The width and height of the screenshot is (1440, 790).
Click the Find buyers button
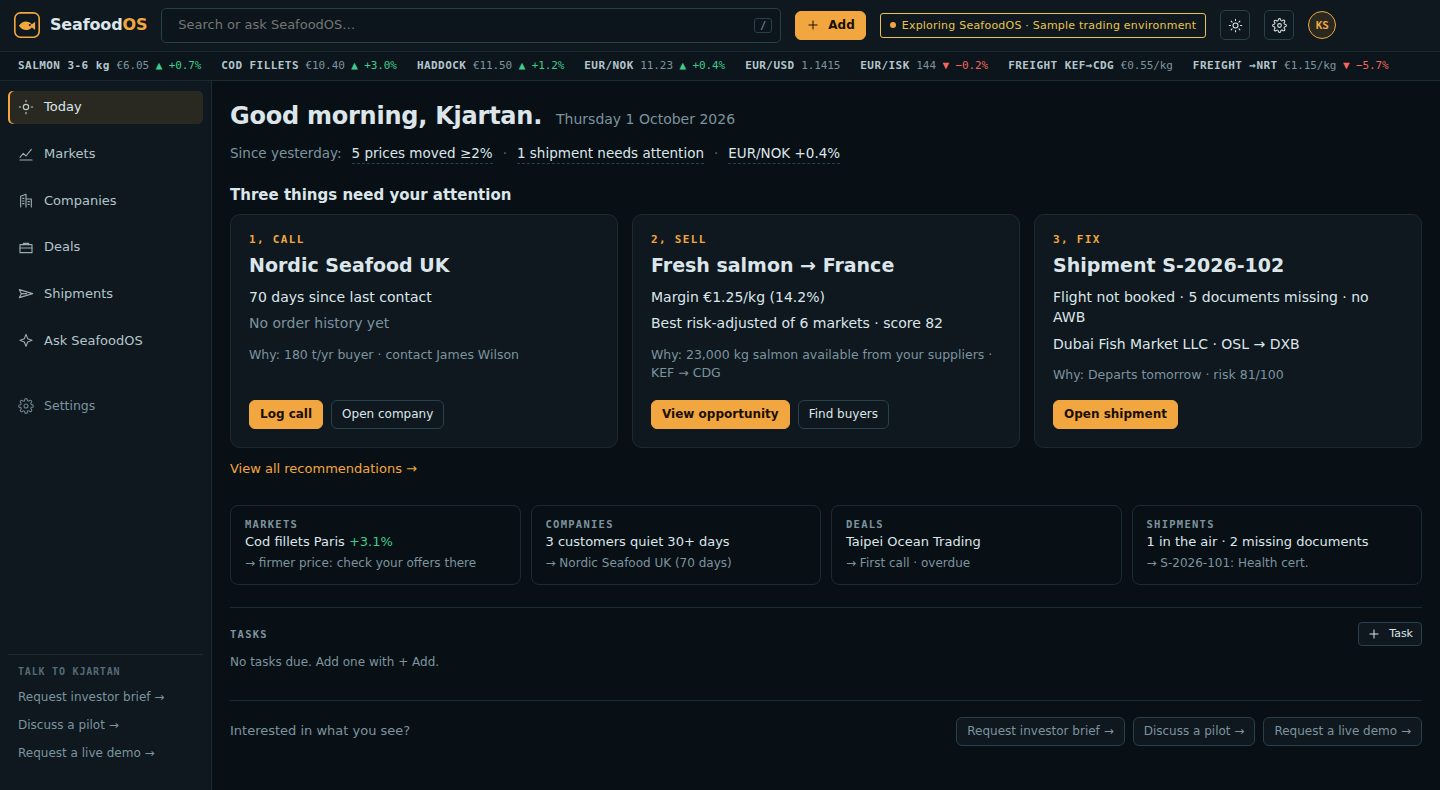click(843, 414)
